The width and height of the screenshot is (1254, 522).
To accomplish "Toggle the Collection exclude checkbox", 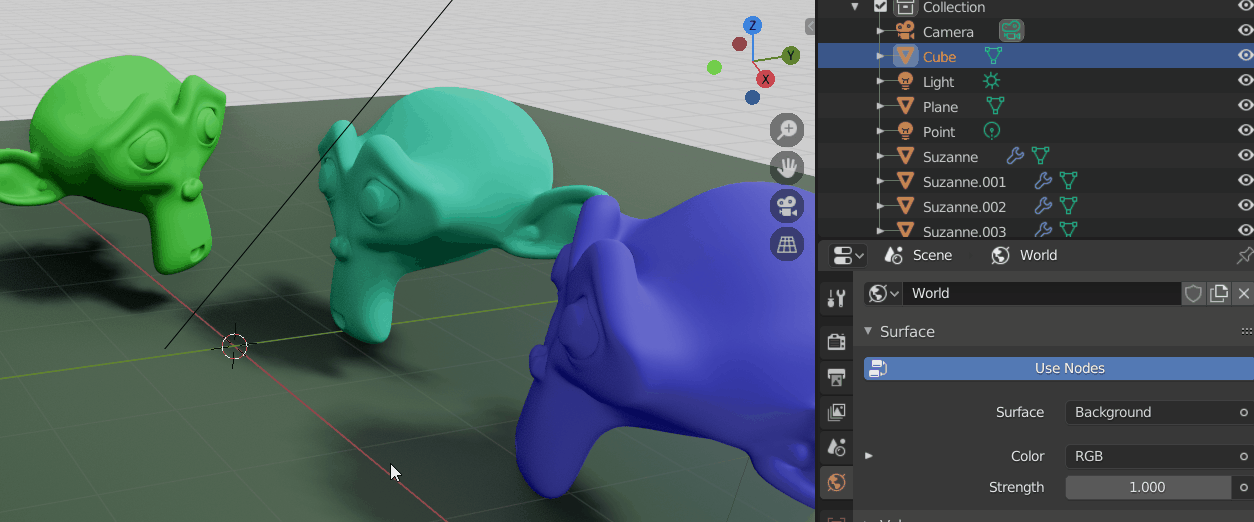I will 880,6.
